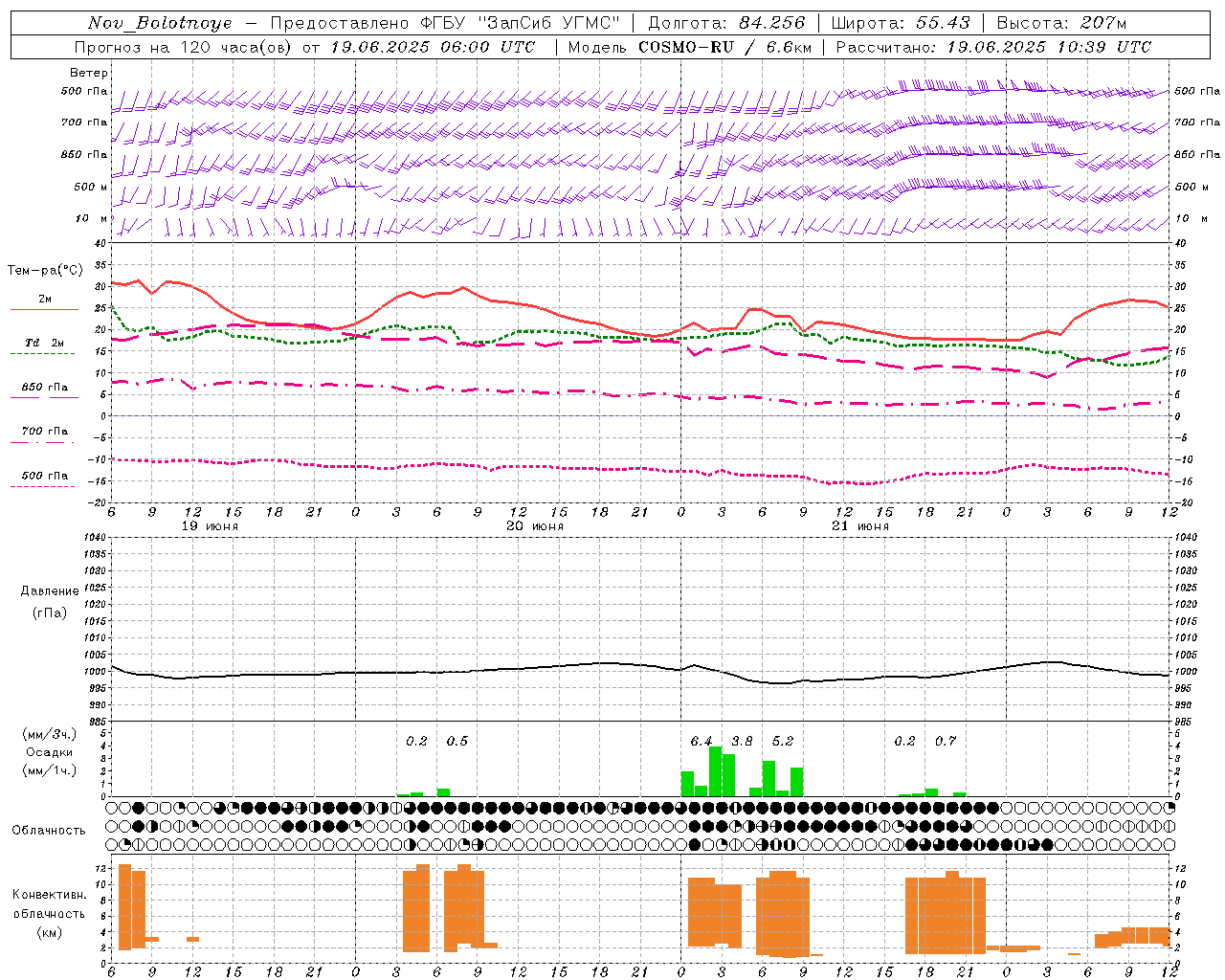Select the (гПа) unit under Давление
Viewport: 1225px width, 980px height.
click(x=48, y=612)
